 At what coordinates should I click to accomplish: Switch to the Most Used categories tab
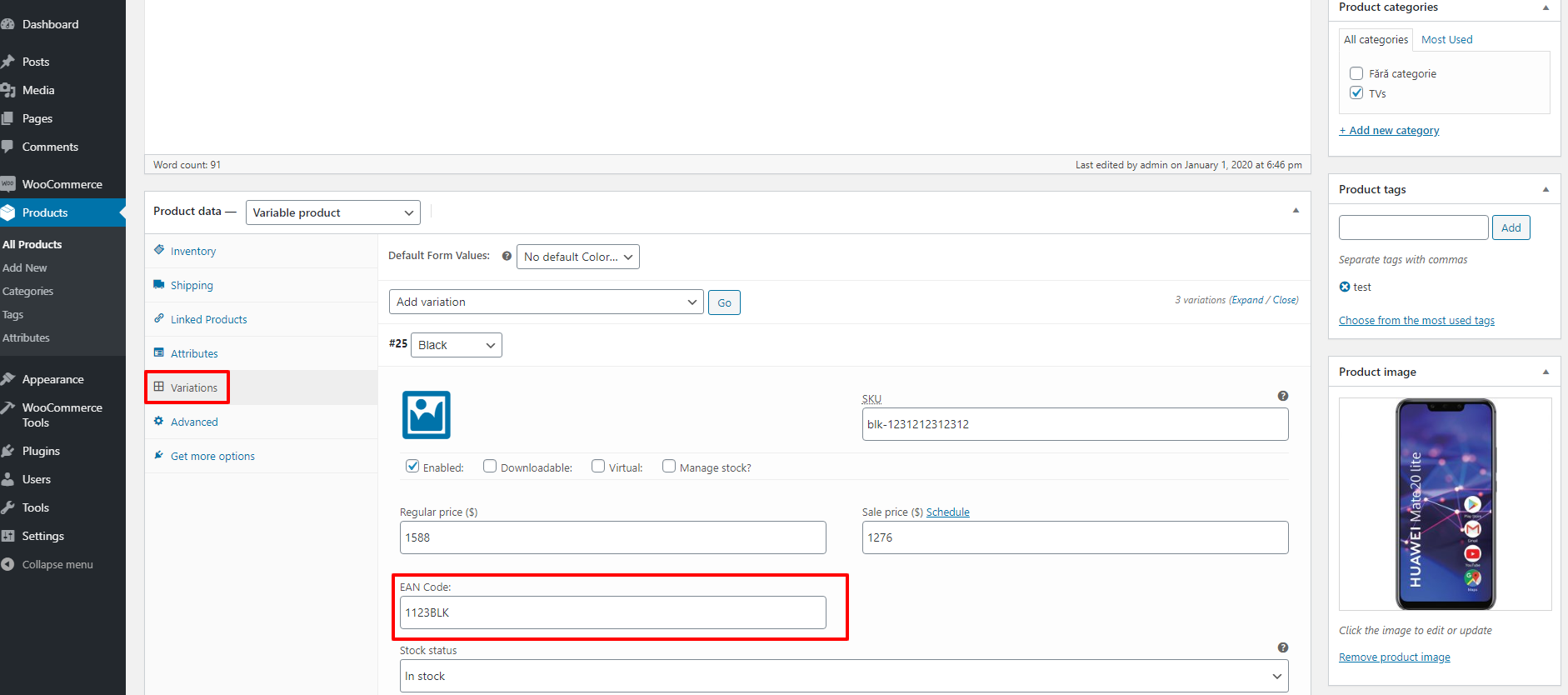(1446, 39)
